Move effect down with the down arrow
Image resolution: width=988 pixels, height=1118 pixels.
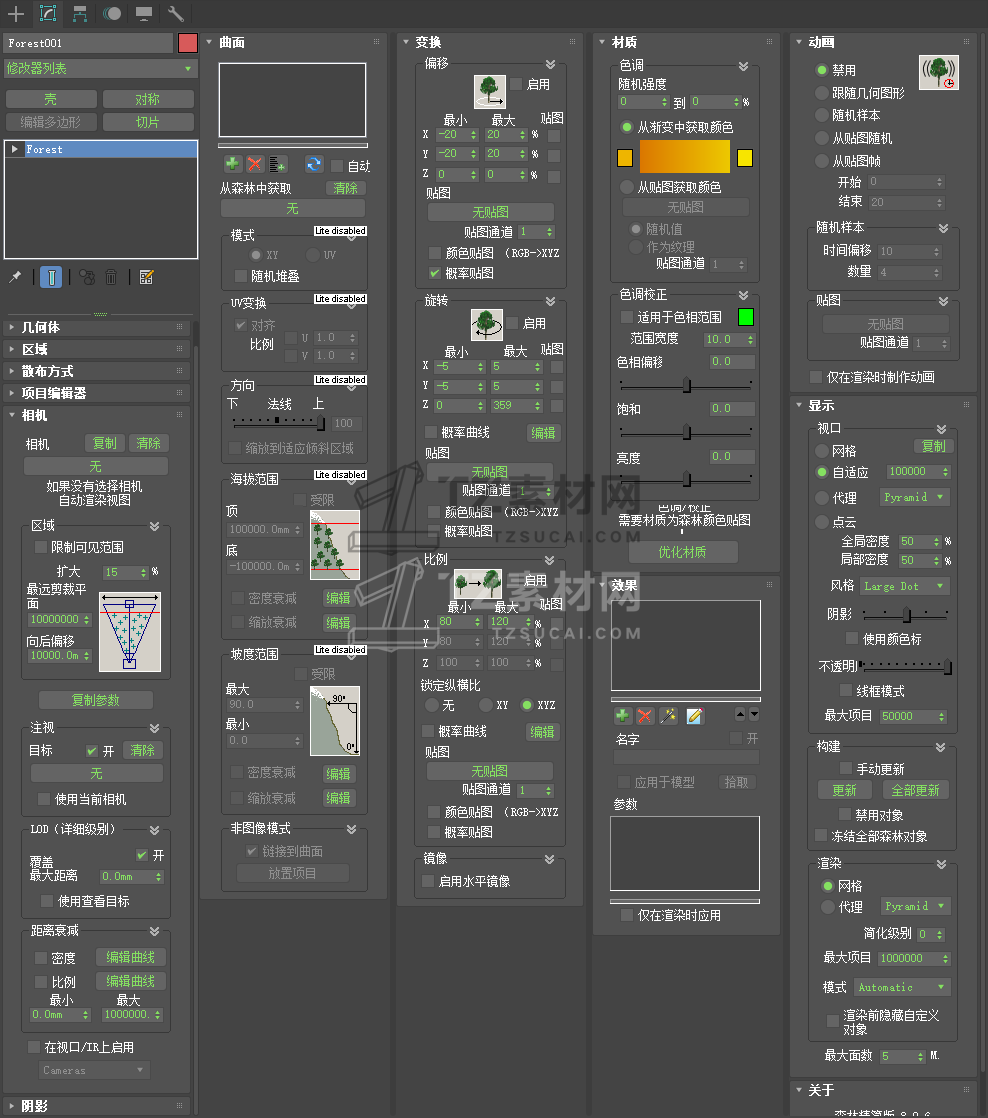[x=753, y=714]
